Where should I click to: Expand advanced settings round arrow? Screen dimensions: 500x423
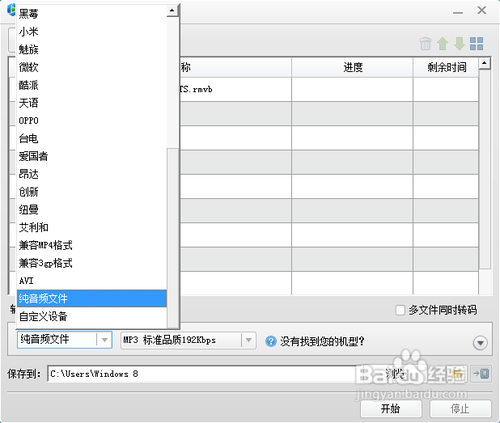480,343
